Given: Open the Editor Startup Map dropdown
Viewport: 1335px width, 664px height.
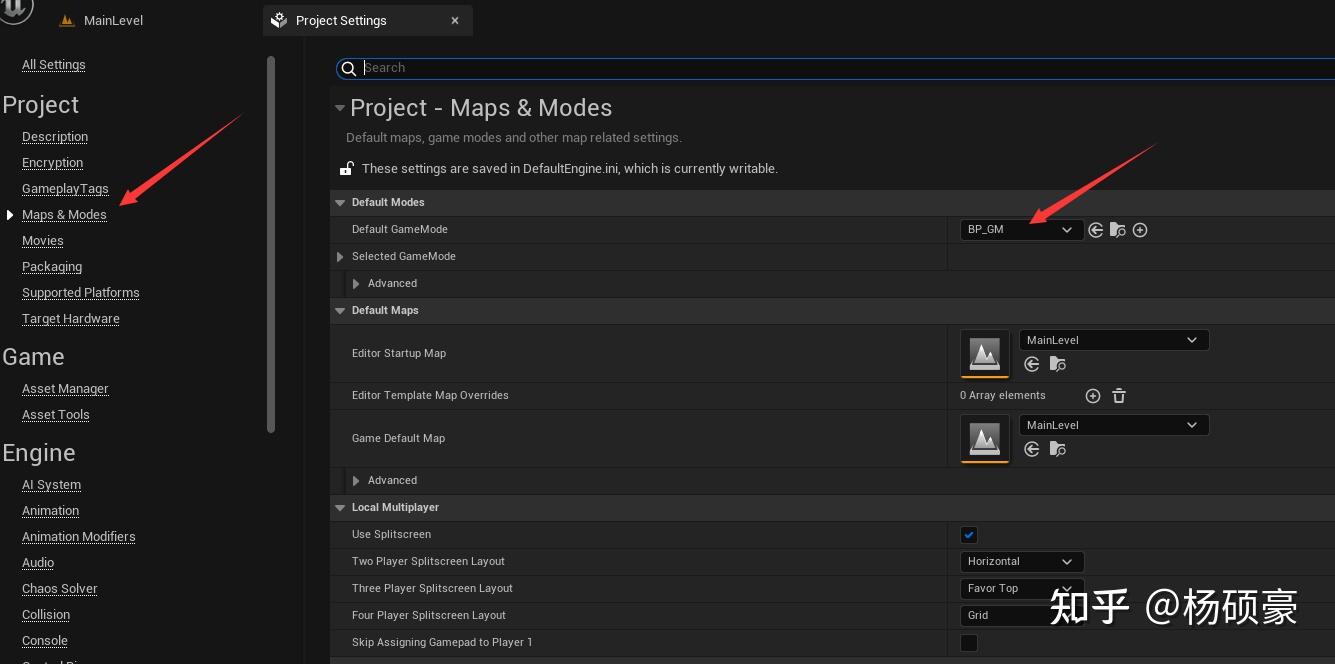Looking at the screenshot, I should click(1113, 340).
